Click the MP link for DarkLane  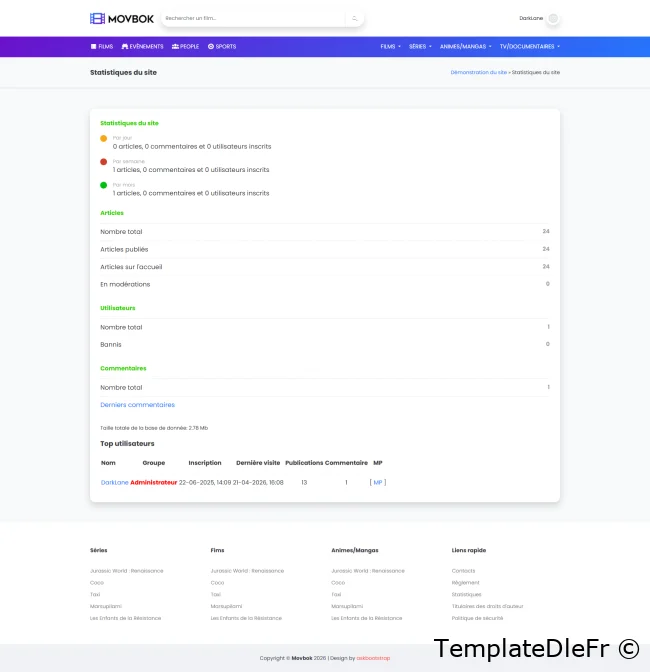pos(377,482)
